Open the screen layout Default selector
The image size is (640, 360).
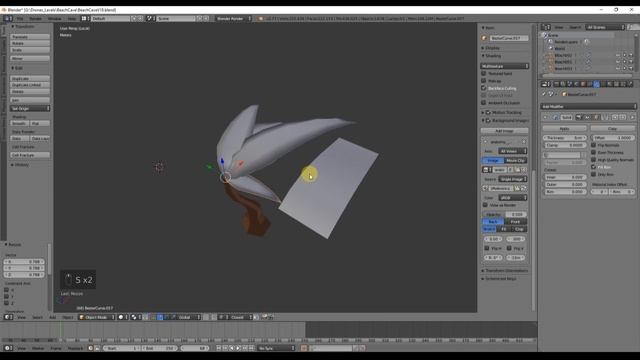click(x=110, y=18)
